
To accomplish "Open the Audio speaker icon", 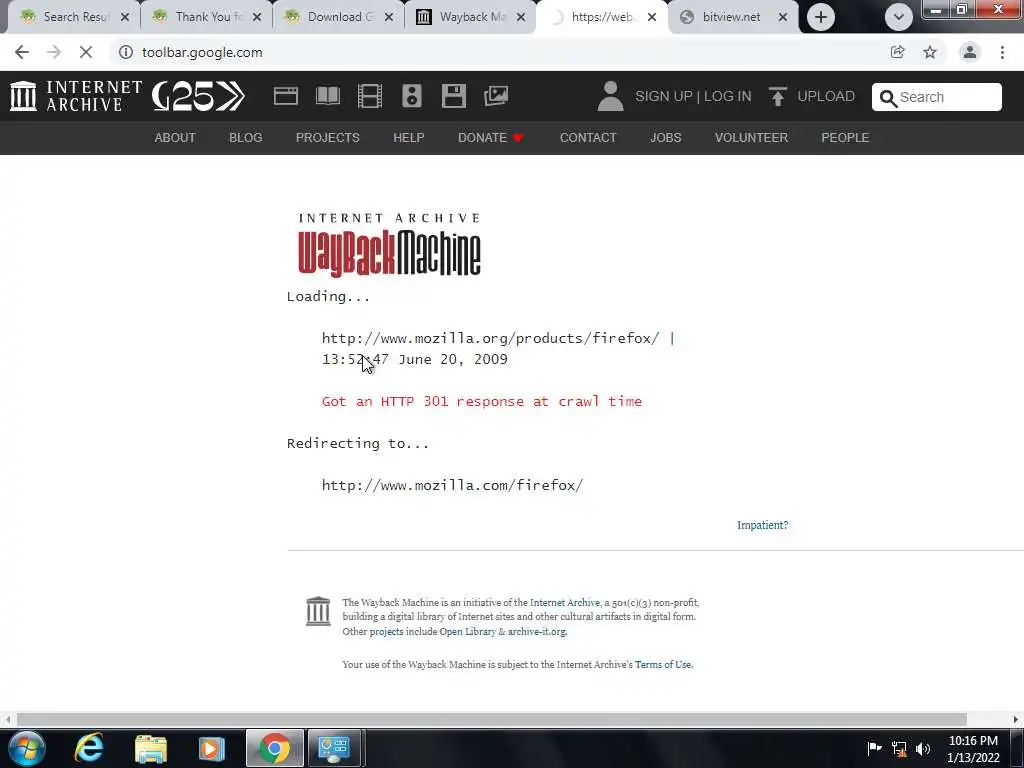I will (411, 96).
